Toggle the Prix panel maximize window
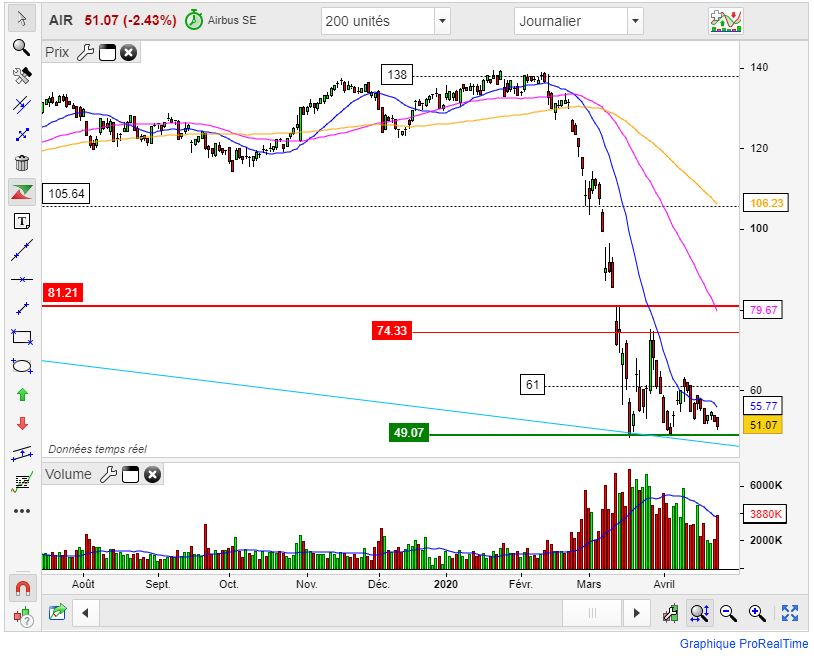Screen dimensions: 814x660 tap(107, 52)
